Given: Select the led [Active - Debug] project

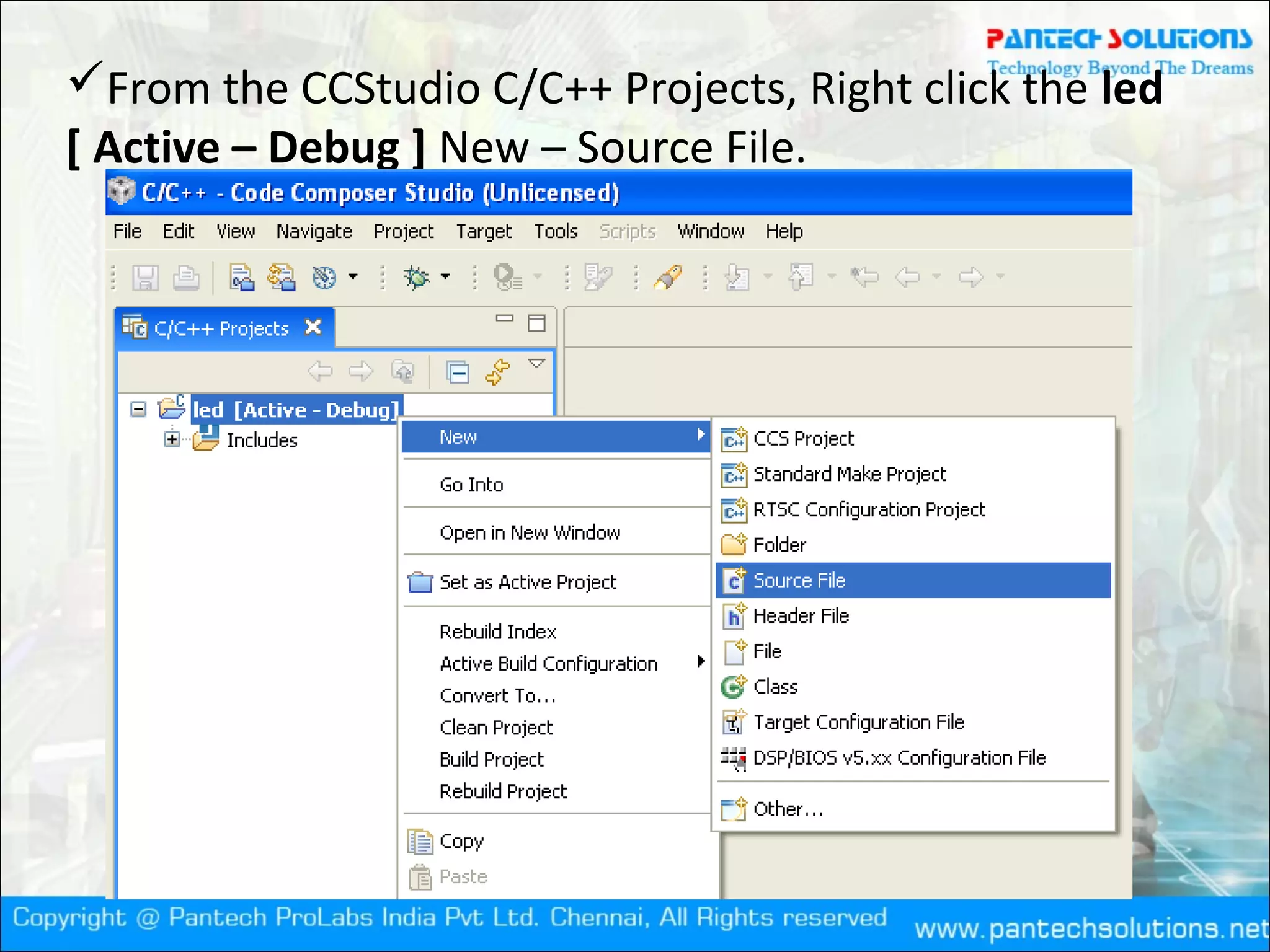Looking at the screenshot, I should pos(296,410).
